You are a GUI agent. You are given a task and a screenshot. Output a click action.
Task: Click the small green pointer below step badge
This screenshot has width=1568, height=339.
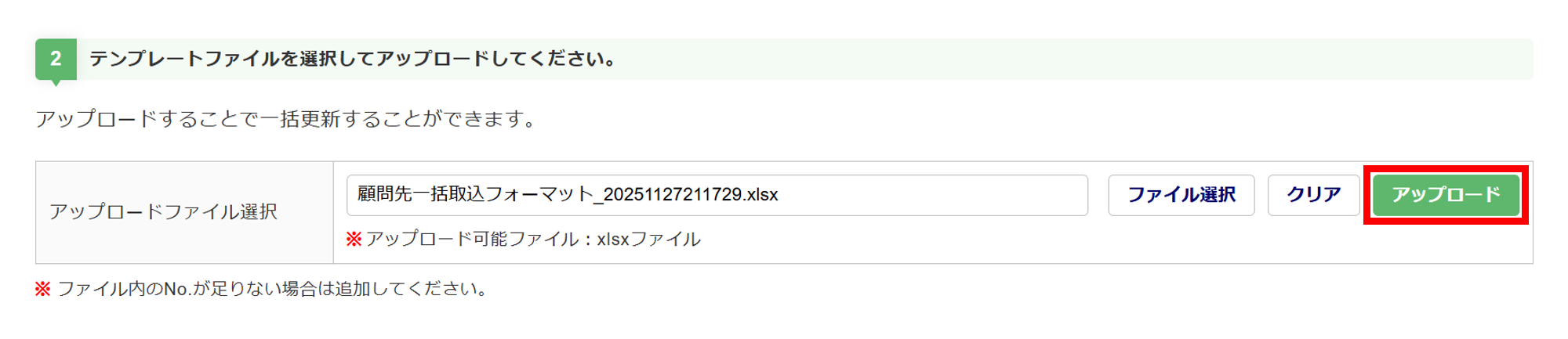click(56, 82)
